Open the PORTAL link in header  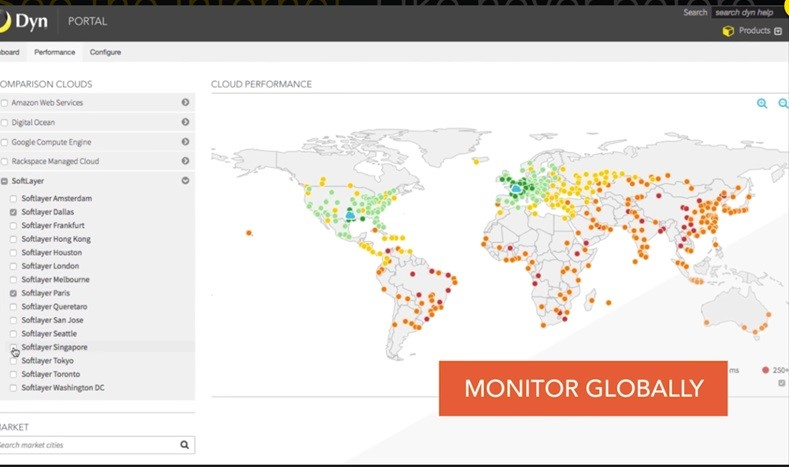[x=88, y=21]
